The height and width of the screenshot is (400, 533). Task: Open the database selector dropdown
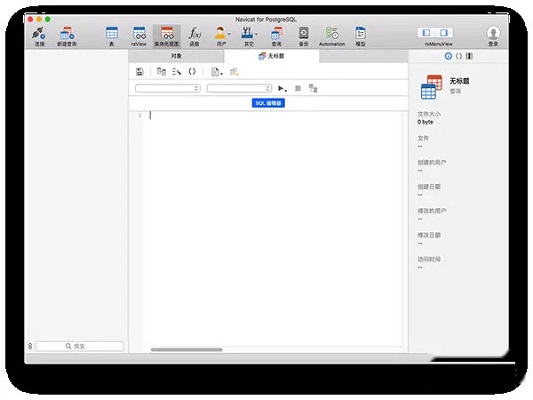click(239, 89)
